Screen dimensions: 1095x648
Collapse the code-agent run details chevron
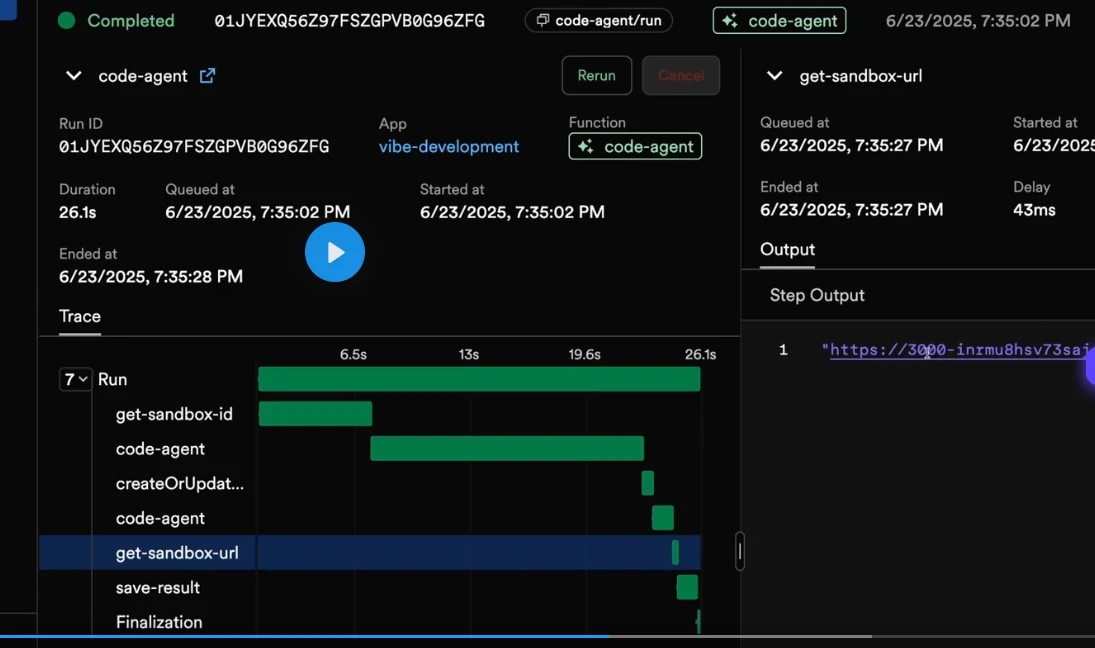pyautogui.click(x=73, y=76)
